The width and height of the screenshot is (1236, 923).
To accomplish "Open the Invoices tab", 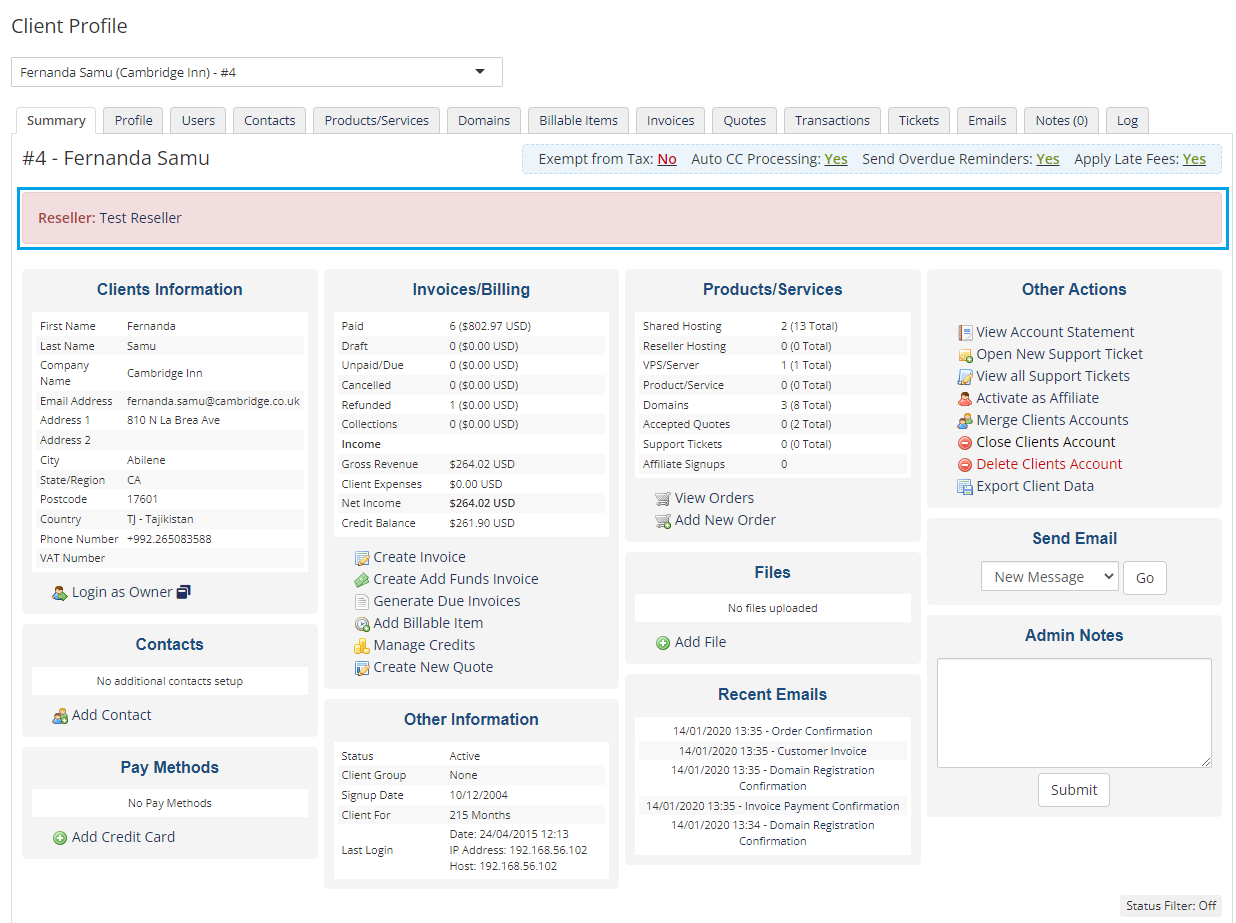I will point(671,120).
